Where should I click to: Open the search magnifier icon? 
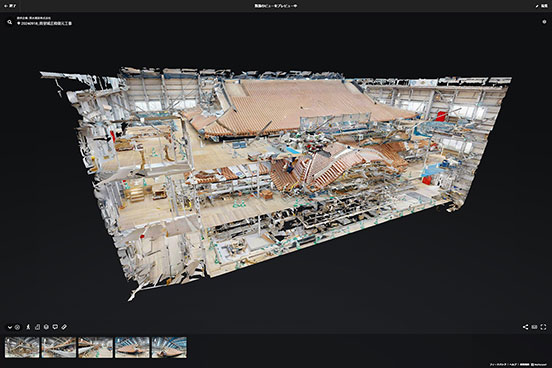(x=10, y=22)
